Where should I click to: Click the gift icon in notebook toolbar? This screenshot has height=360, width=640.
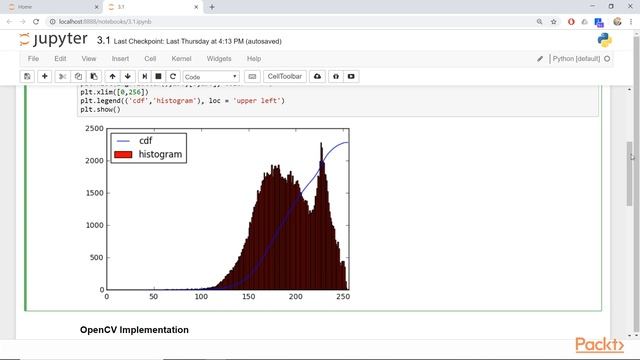(x=336, y=76)
